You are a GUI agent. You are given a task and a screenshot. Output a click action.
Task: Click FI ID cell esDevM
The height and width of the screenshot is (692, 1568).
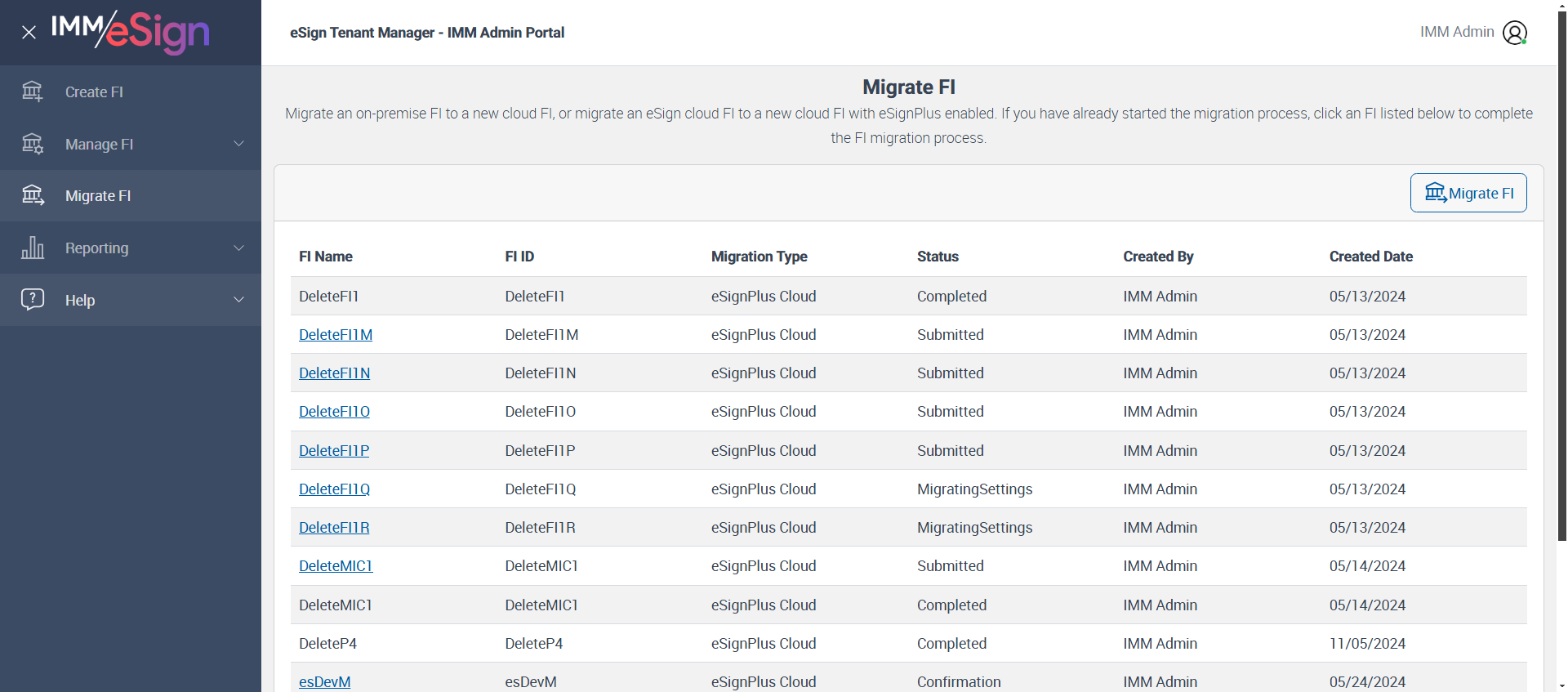[530, 681]
